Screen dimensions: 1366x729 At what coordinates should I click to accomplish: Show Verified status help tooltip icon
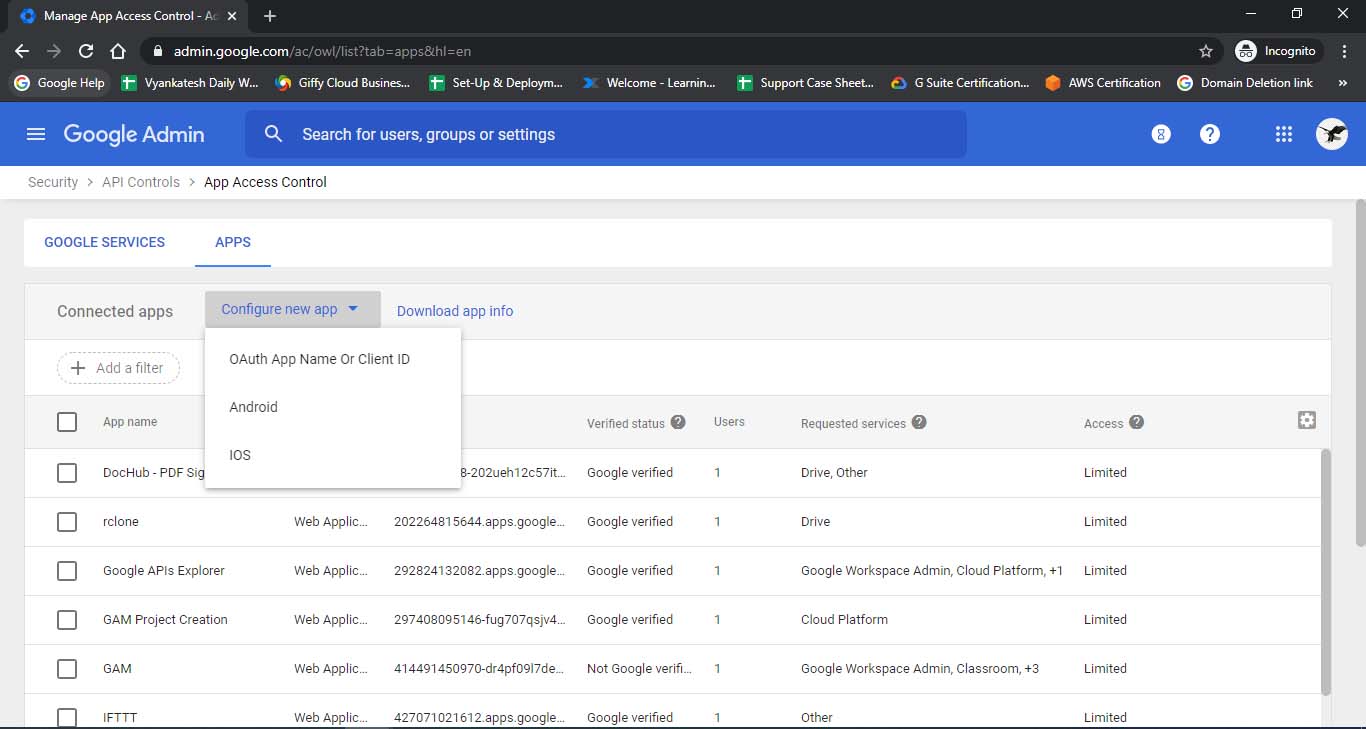(x=678, y=422)
